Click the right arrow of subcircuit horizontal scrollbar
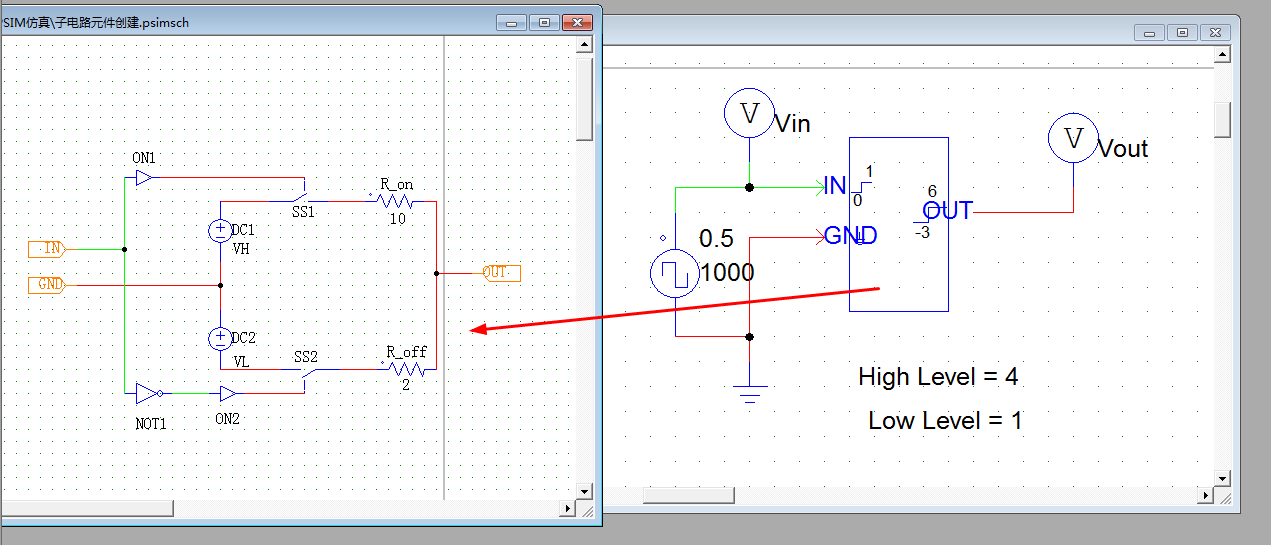 tap(569, 508)
